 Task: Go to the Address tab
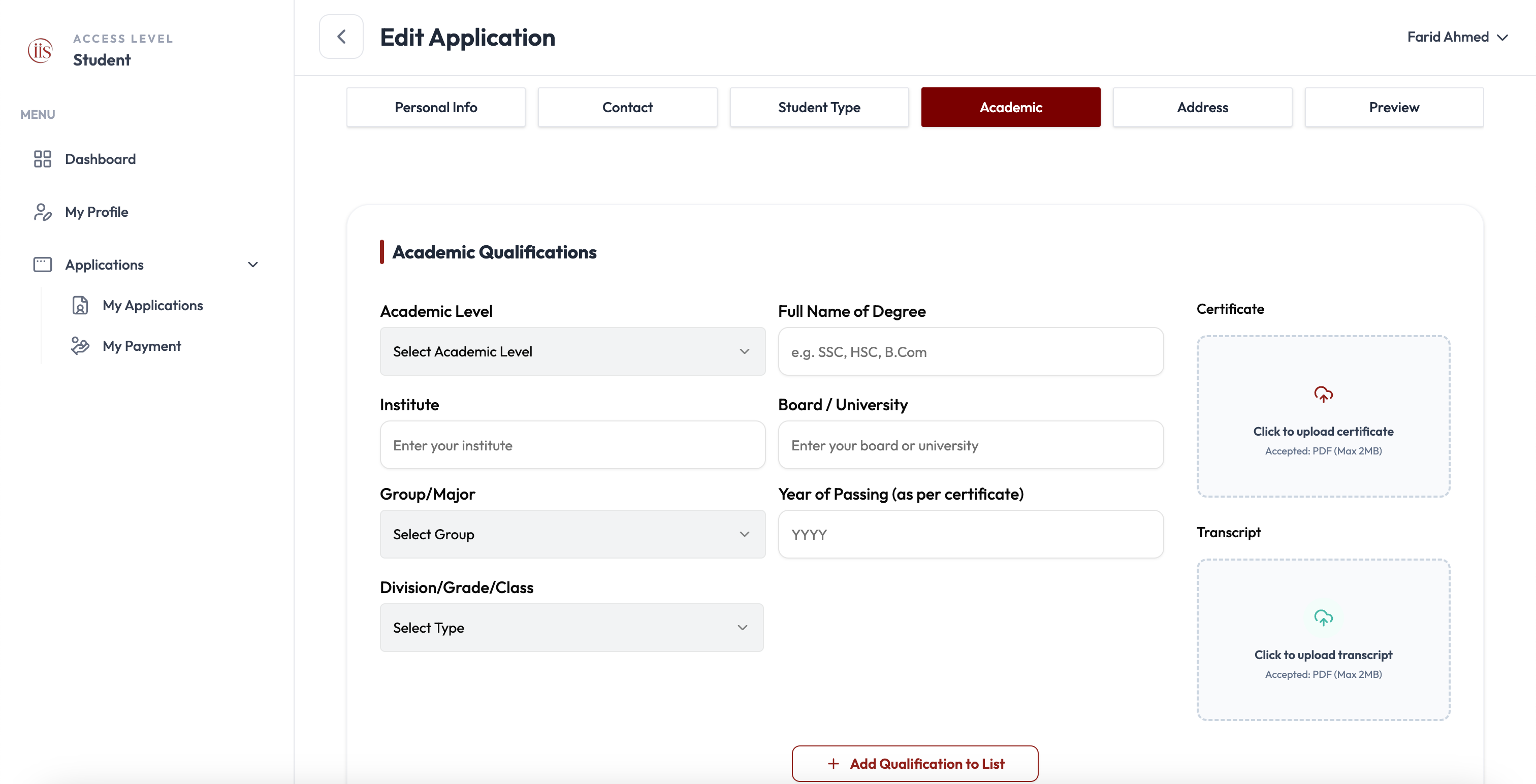(1202, 107)
